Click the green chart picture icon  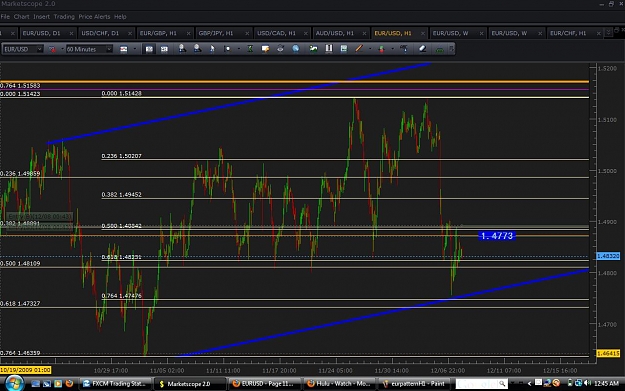pyautogui.click(x=314, y=49)
